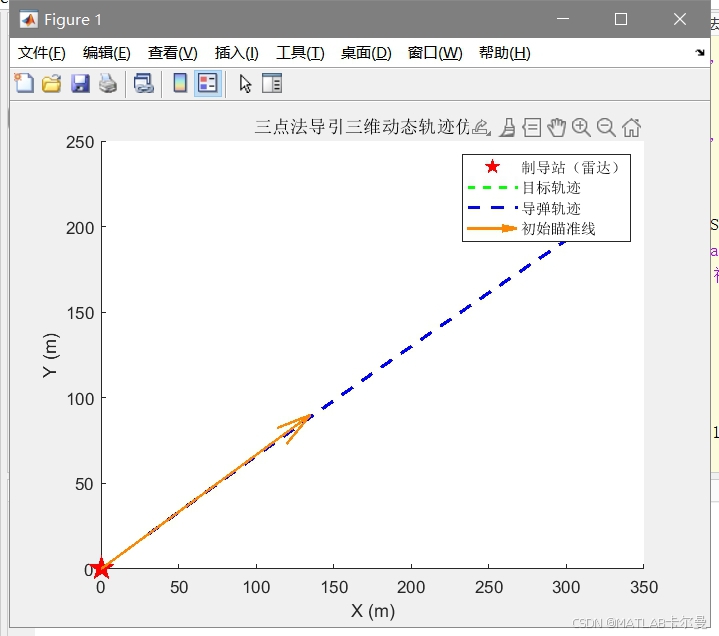Dock the figure with the corner arrow

[x=700, y=52]
